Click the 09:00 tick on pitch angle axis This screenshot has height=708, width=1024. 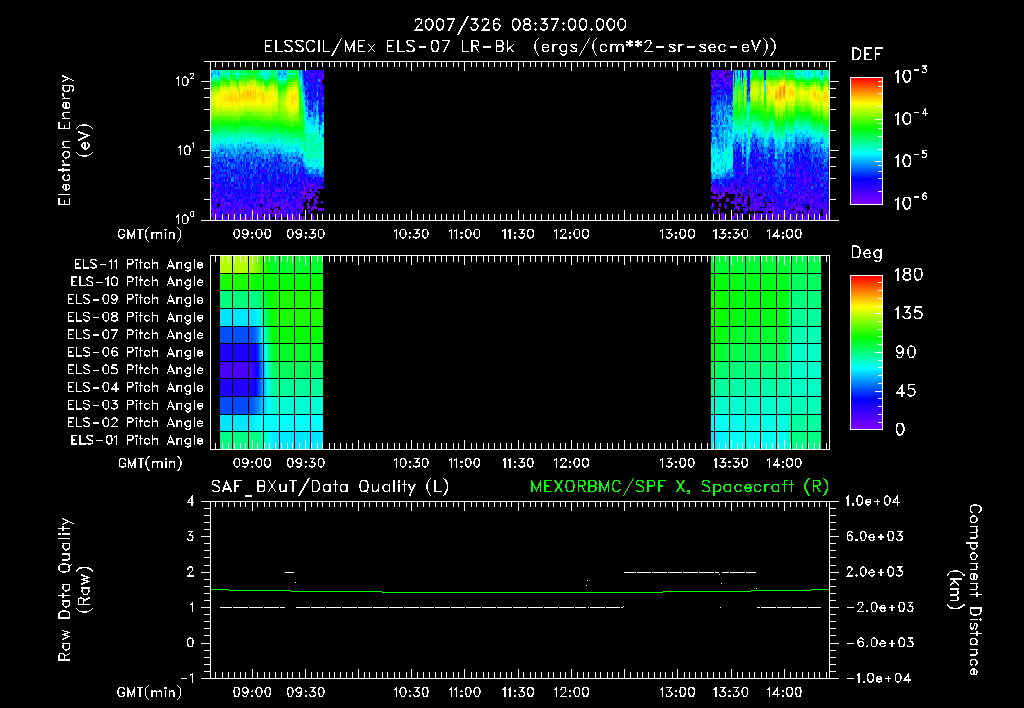point(252,463)
